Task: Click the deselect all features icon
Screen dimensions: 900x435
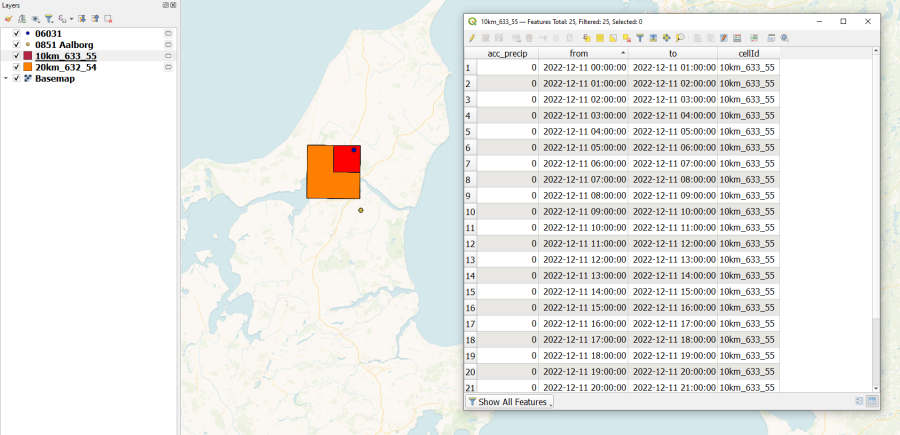Action: (626, 38)
